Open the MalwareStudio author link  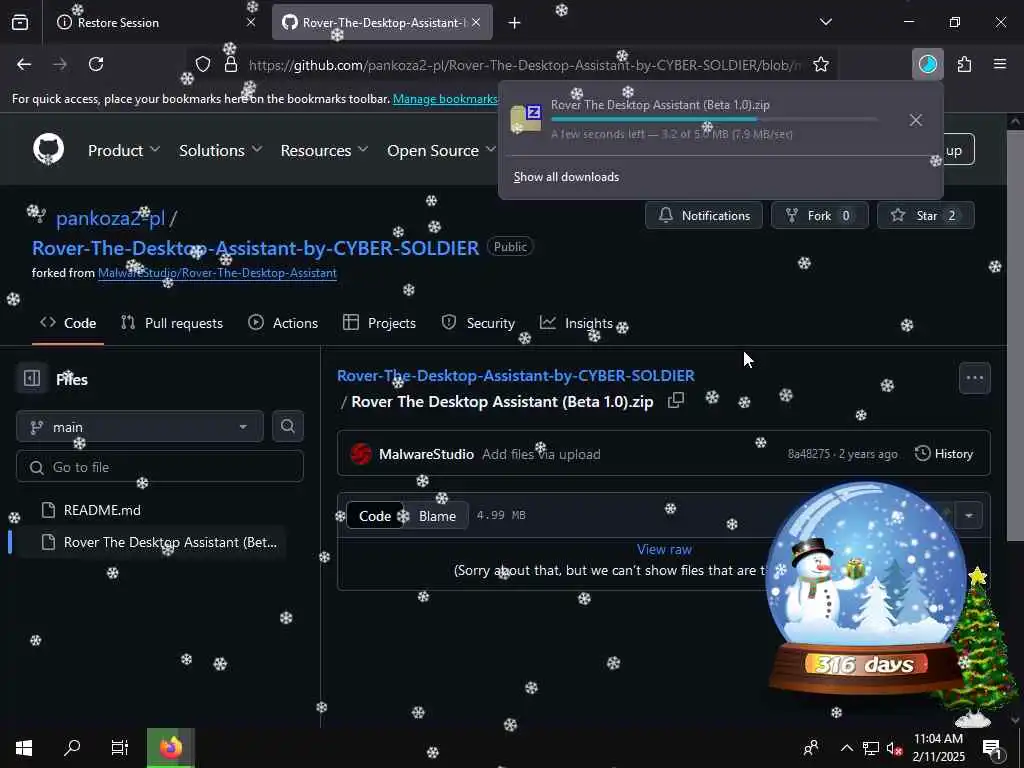[426, 455]
